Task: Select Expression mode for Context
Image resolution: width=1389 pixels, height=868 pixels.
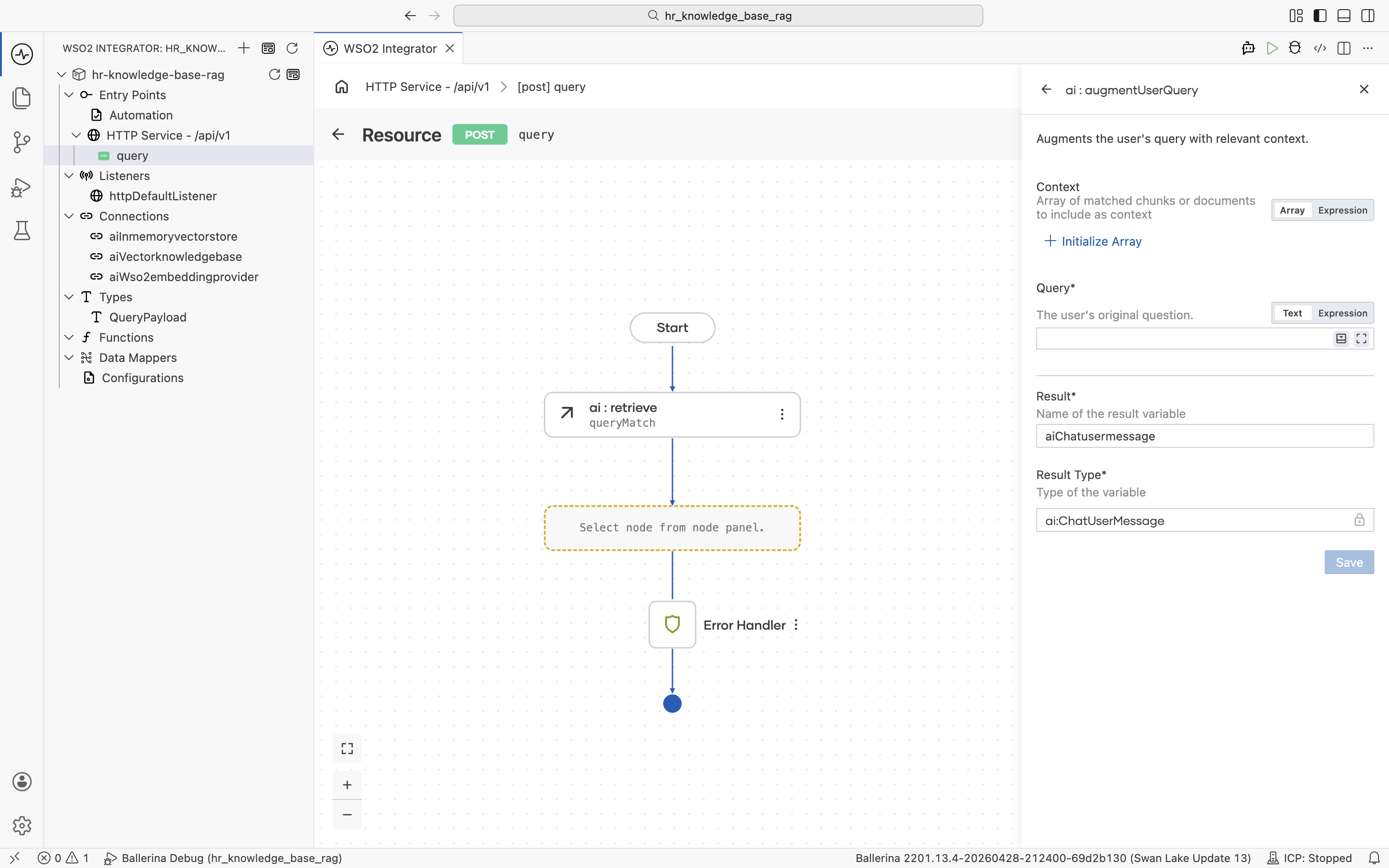Action: point(1342,210)
